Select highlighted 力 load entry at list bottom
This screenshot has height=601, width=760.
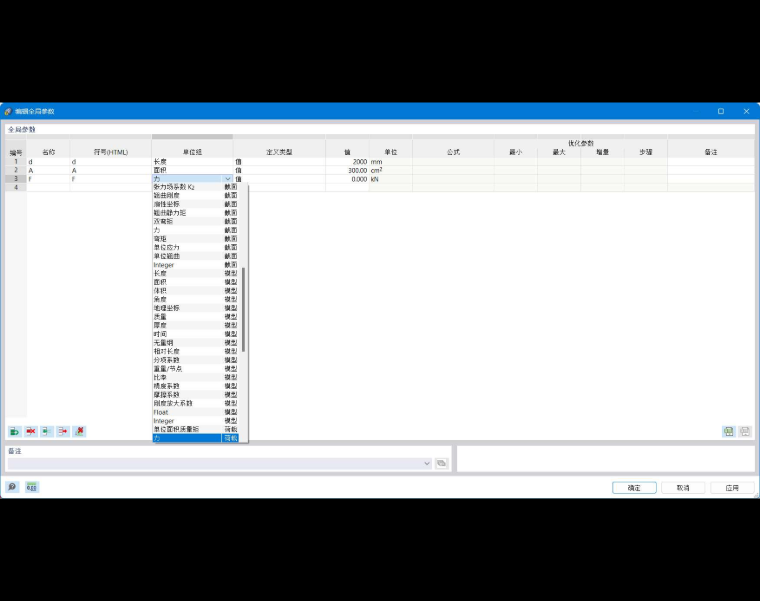pyautogui.click(x=195, y=438)
